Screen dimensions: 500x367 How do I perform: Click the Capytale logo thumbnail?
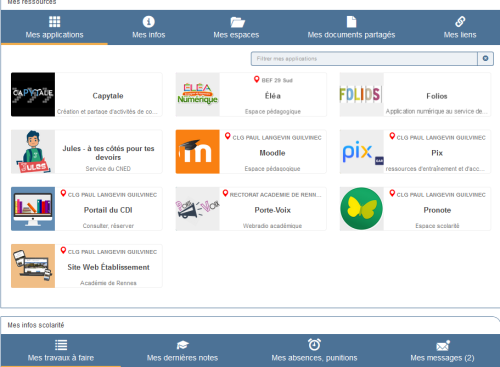[x=33, y=94]
